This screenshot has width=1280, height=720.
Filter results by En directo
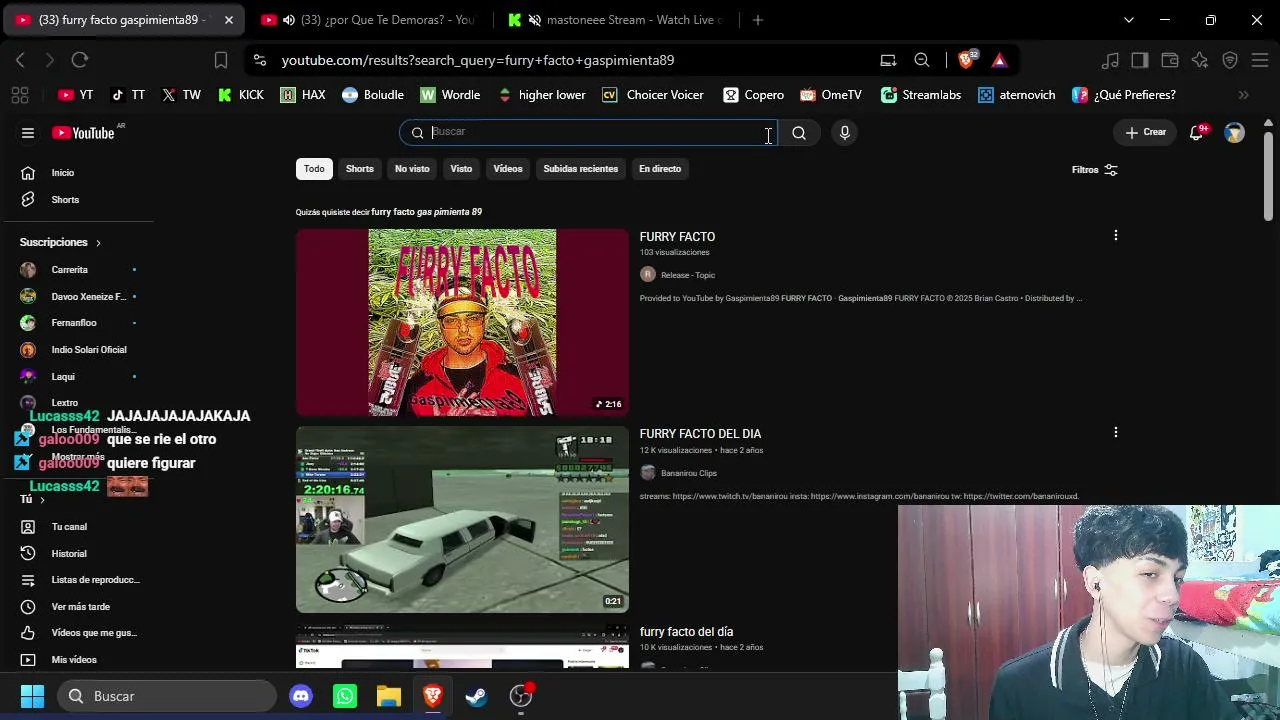(x=660, y=169)
